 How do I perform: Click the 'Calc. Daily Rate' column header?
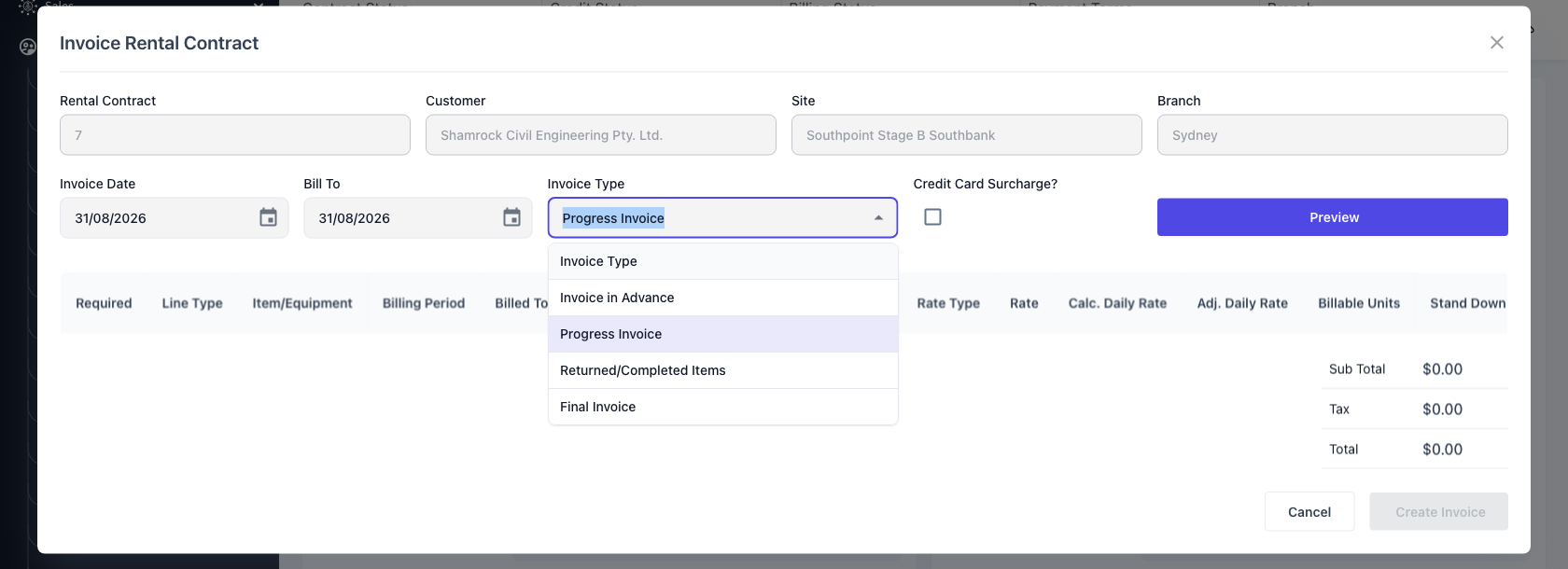1118,303
